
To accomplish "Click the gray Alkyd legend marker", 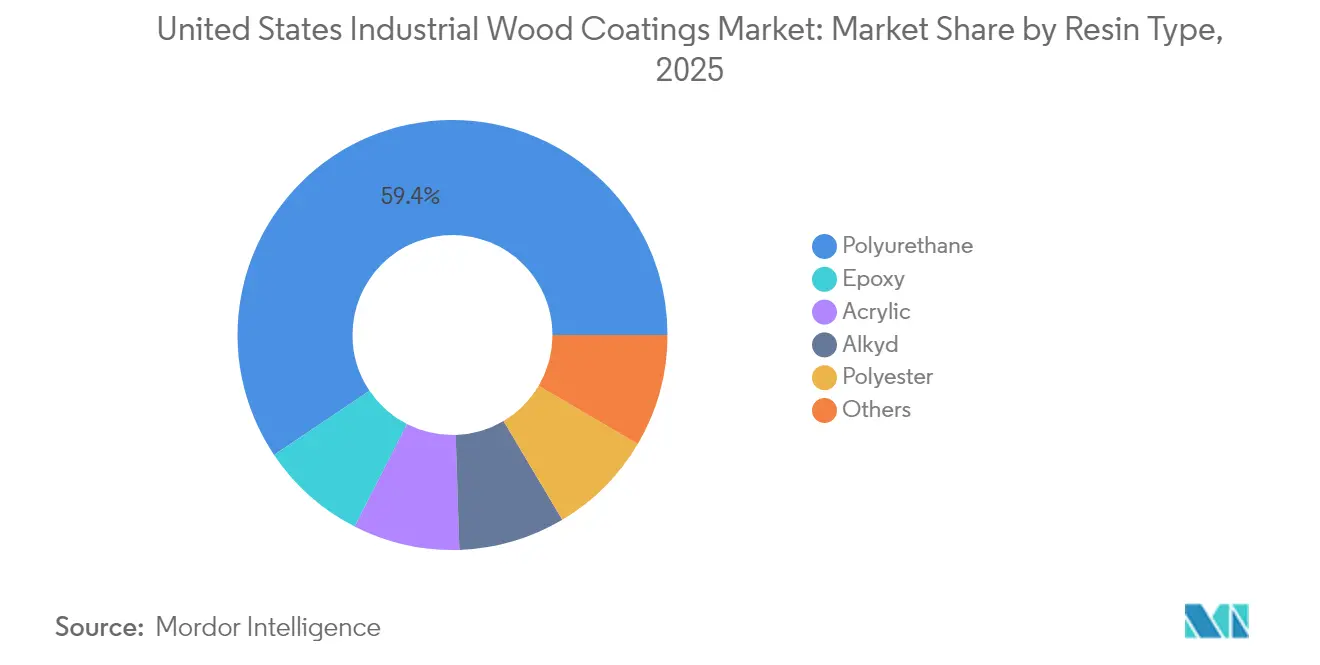I will (x=823, y=344).
